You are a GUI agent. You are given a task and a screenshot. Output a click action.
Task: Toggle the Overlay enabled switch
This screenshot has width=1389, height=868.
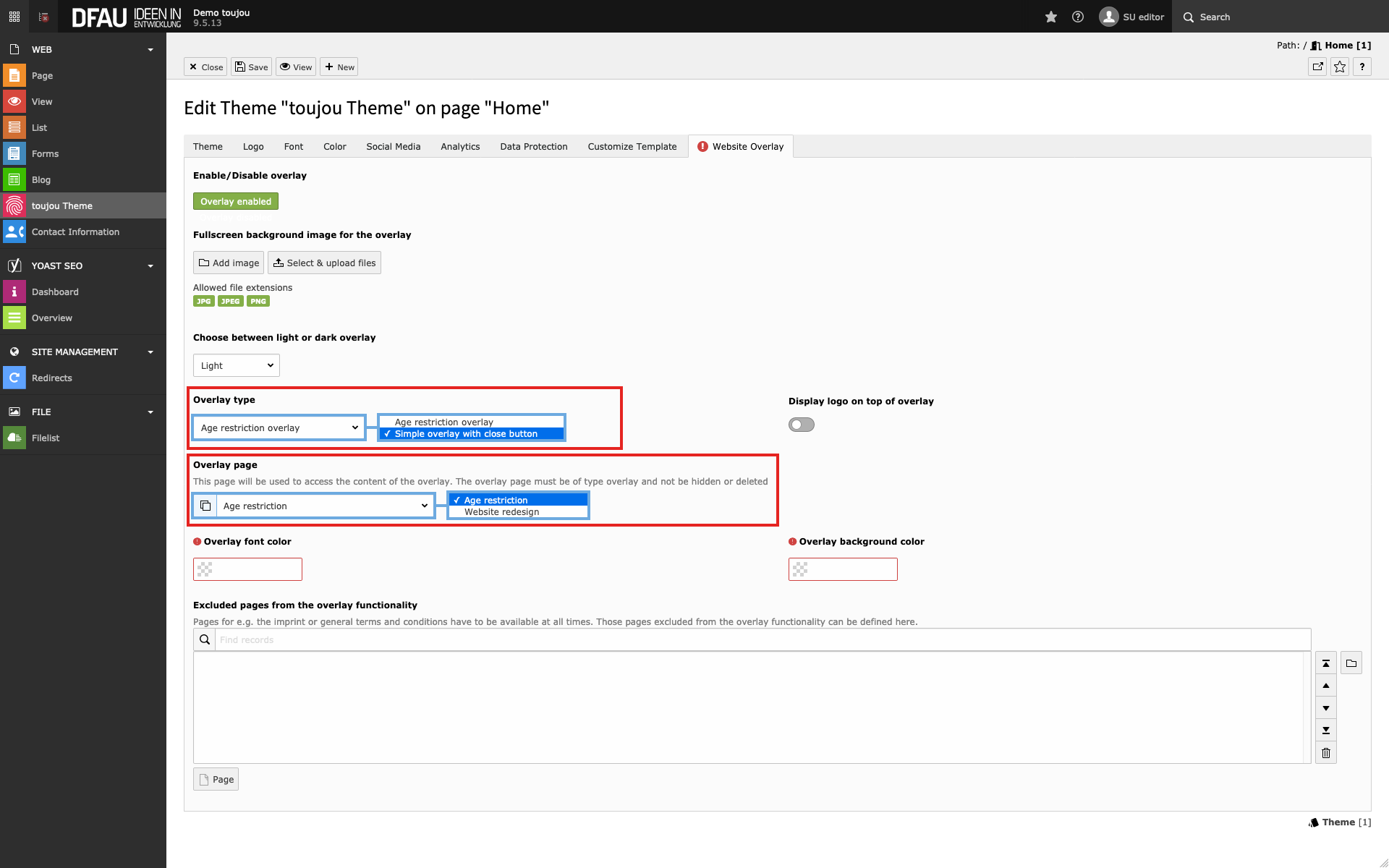(235, 201)
